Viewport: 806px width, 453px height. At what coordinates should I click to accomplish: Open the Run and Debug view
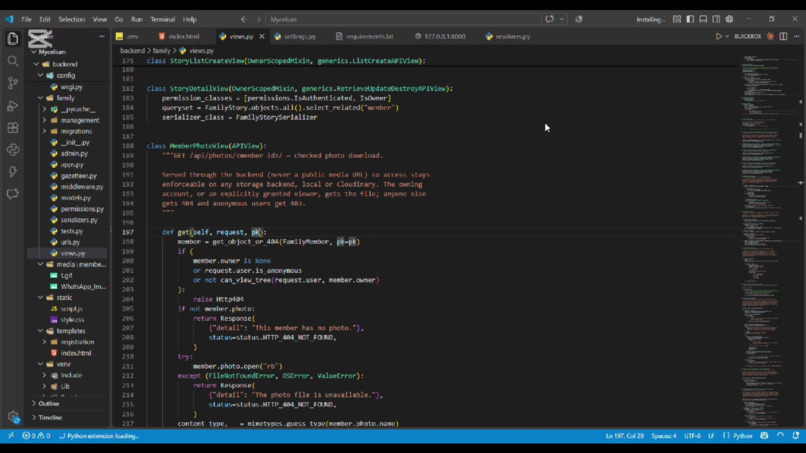(x=13, y=105)
